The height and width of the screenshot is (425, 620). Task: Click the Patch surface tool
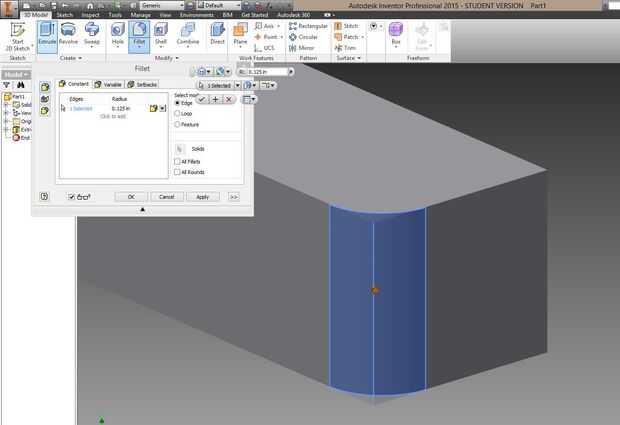click(x=349, y=37)
